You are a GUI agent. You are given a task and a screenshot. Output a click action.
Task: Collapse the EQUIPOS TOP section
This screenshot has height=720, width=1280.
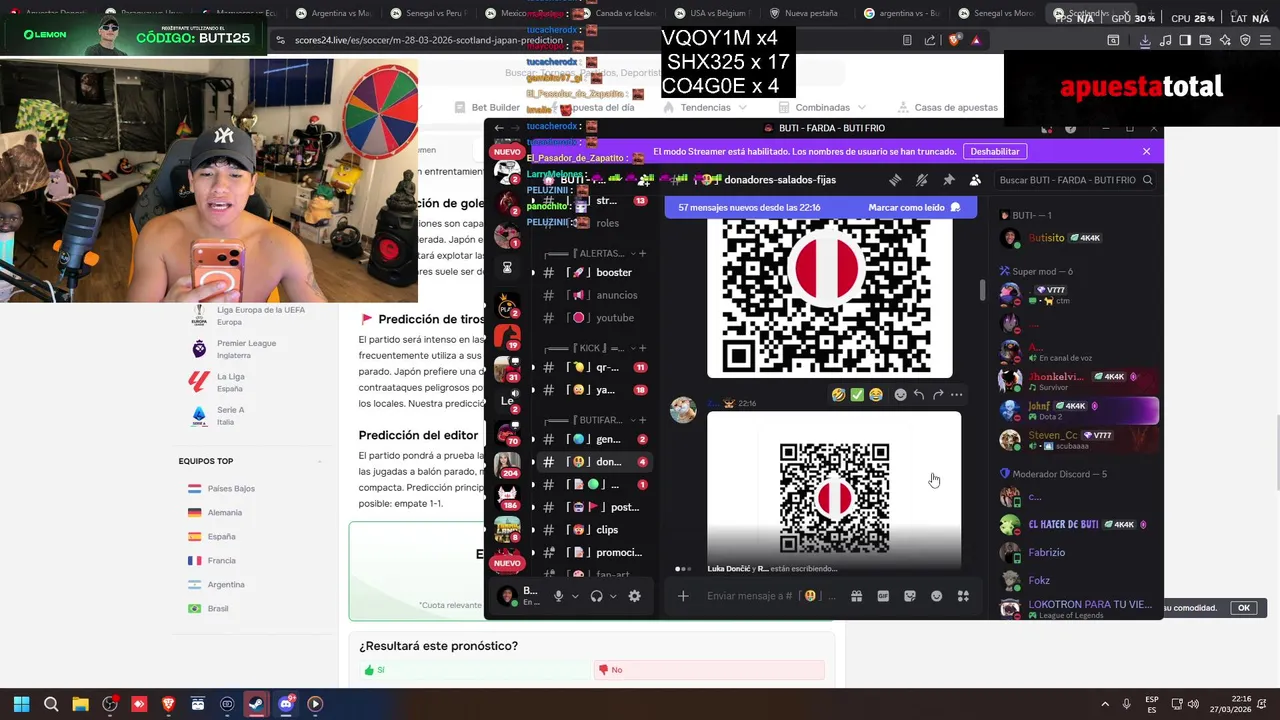[320, 461]
